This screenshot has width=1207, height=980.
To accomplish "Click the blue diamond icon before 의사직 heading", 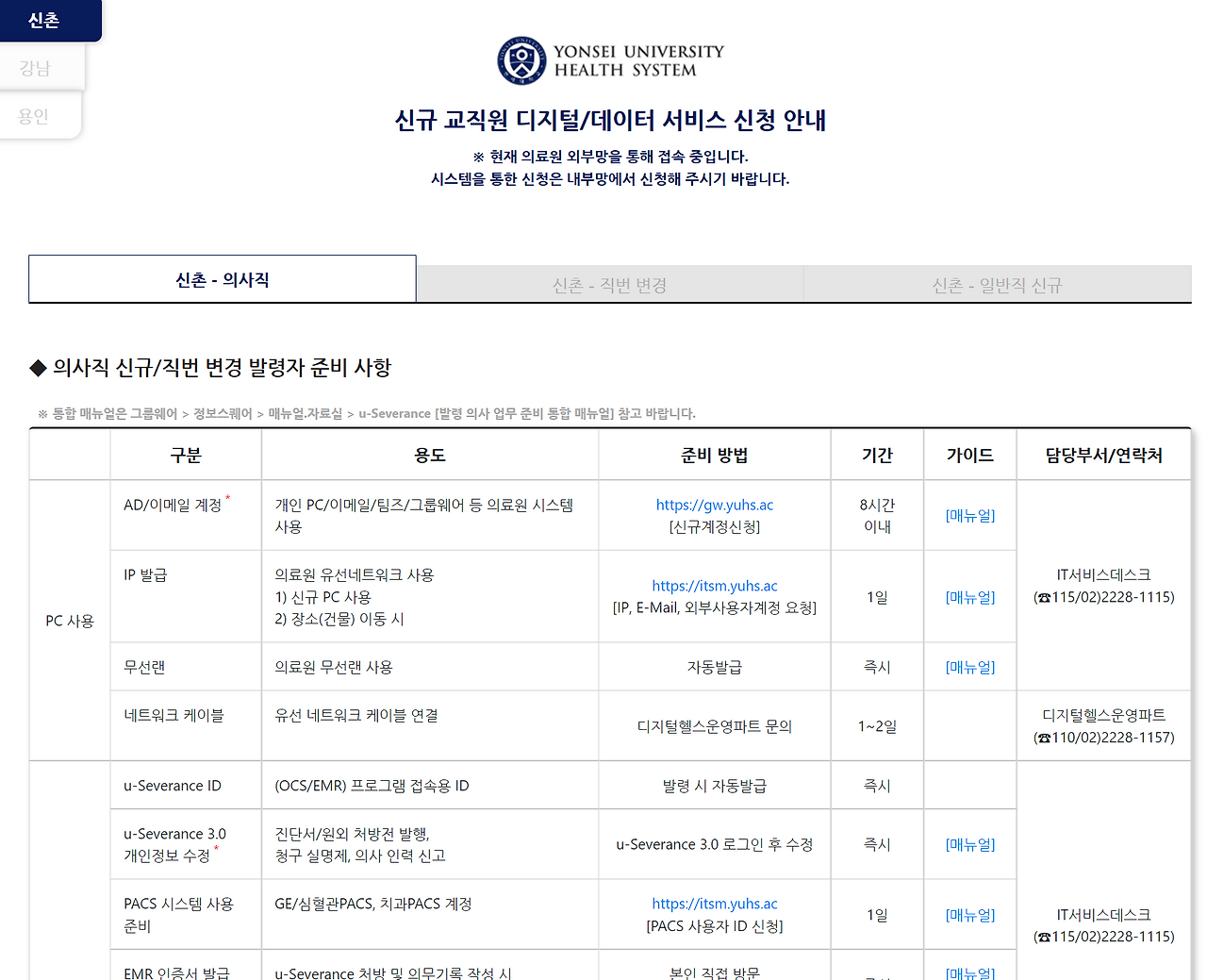I will pyautogui.click(x=36, y=368).
